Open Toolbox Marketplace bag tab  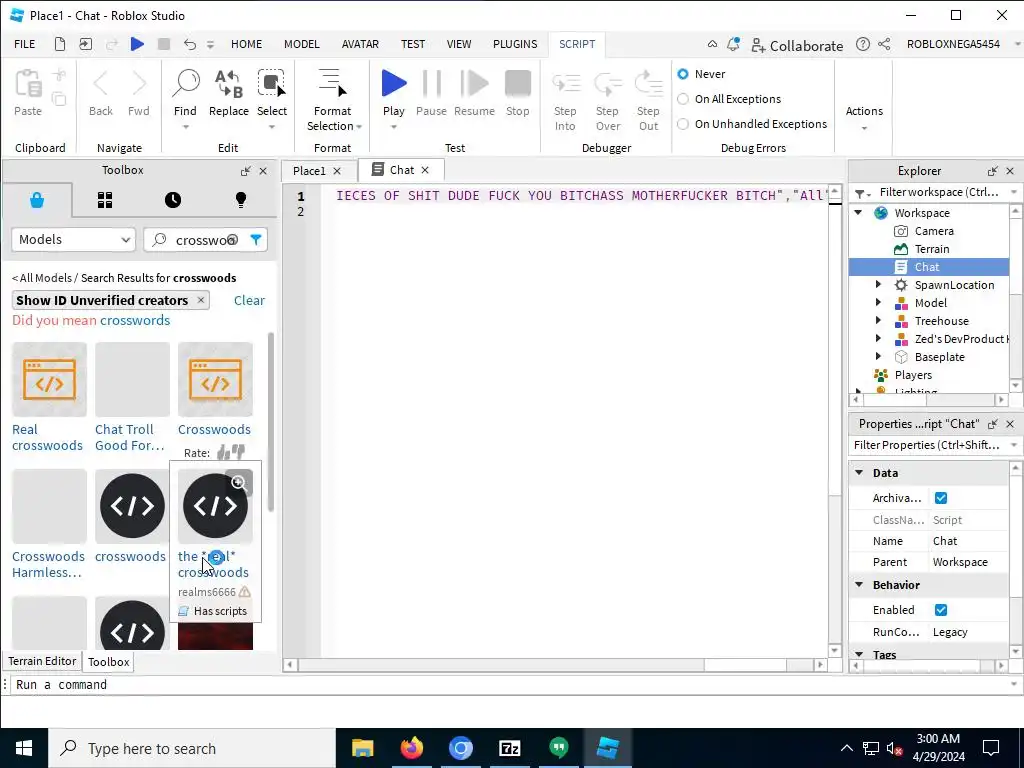[37, 200]
